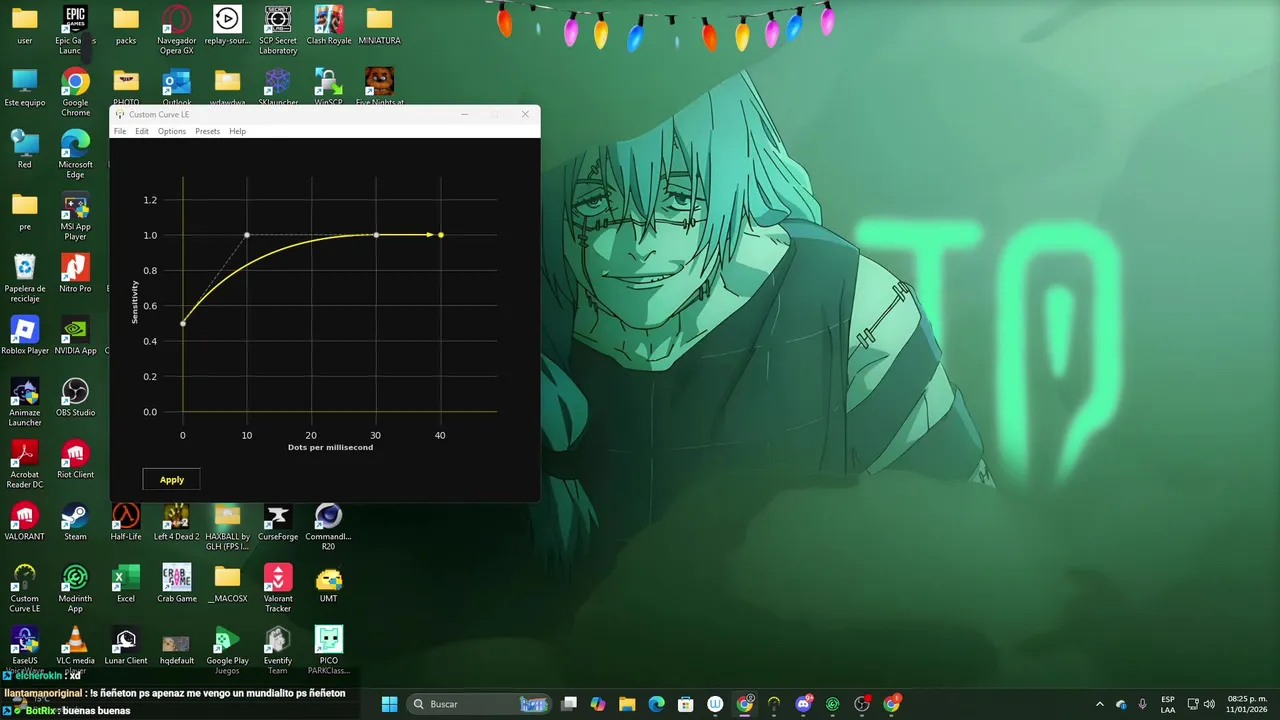Select the Clash Royale desktop shortcut

(329, 26)
